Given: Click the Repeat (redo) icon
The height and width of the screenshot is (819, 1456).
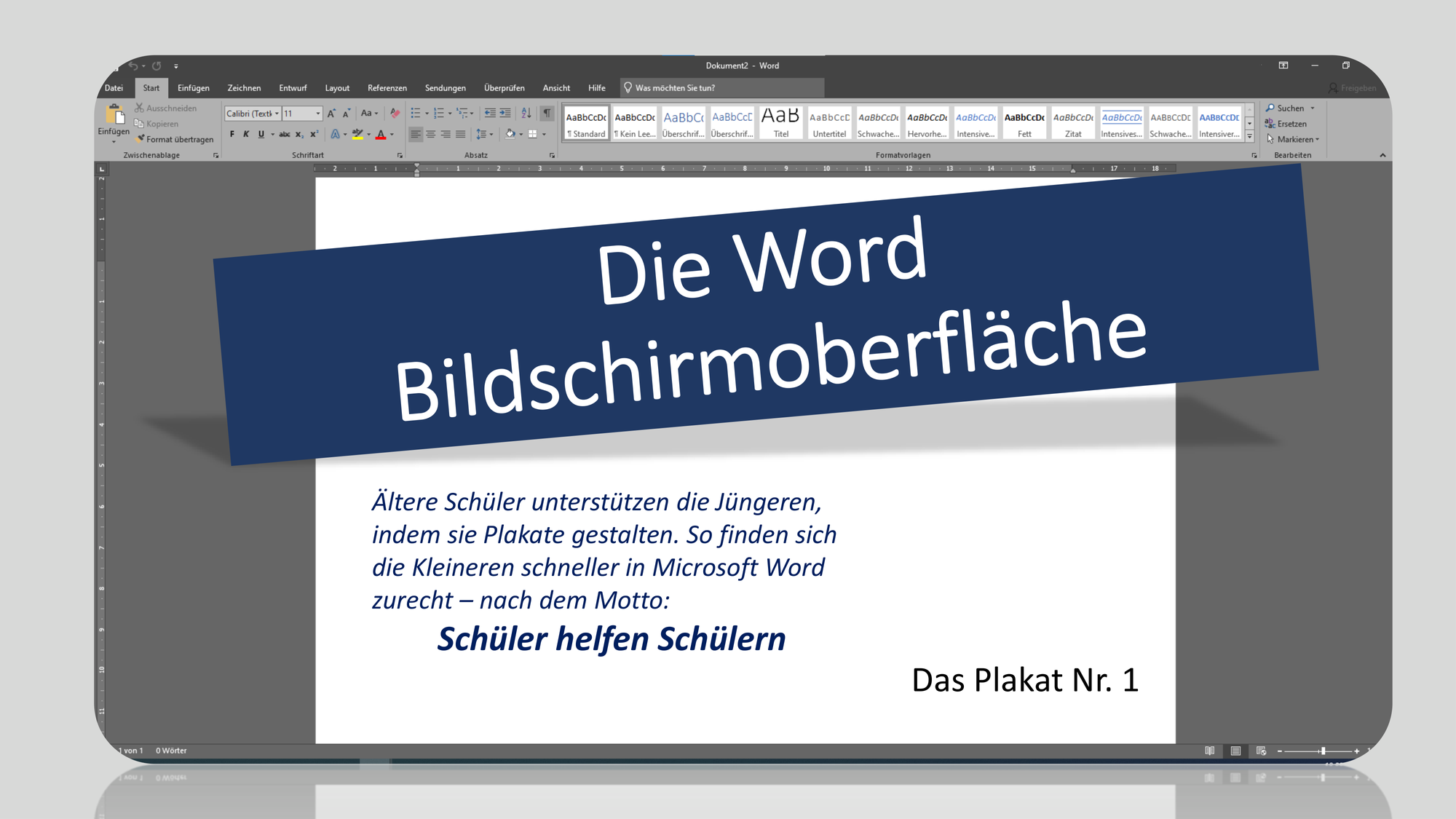Looking at the screenshot, I should pos(157,66).
